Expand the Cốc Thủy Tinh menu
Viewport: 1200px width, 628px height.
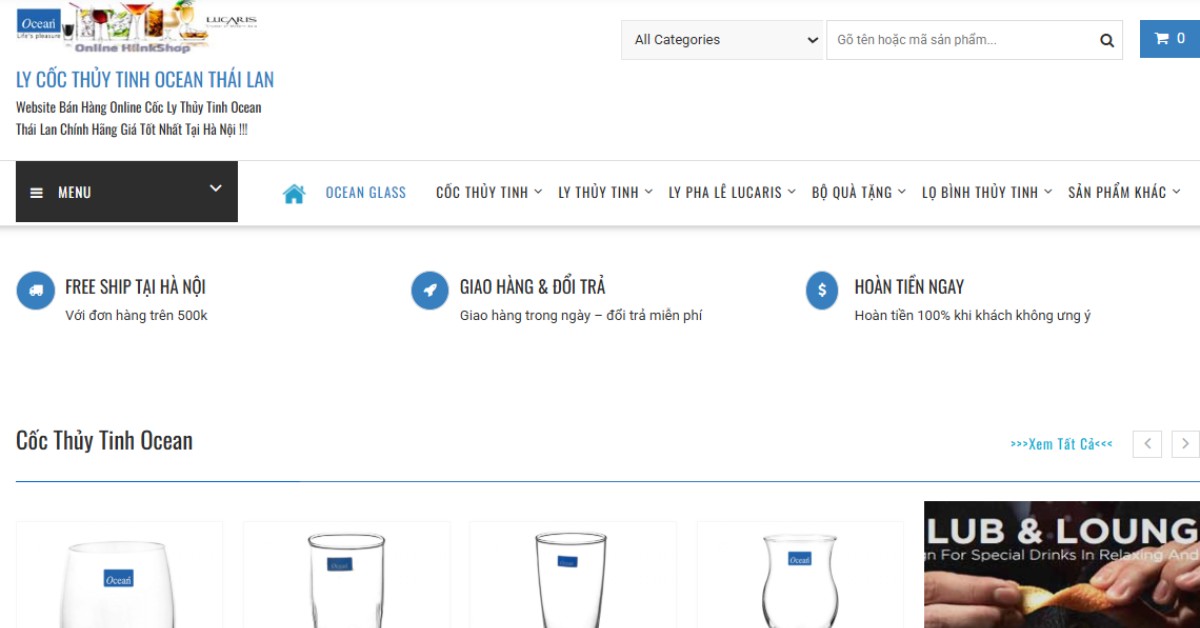pyautogui.click(x=488, y=192)
